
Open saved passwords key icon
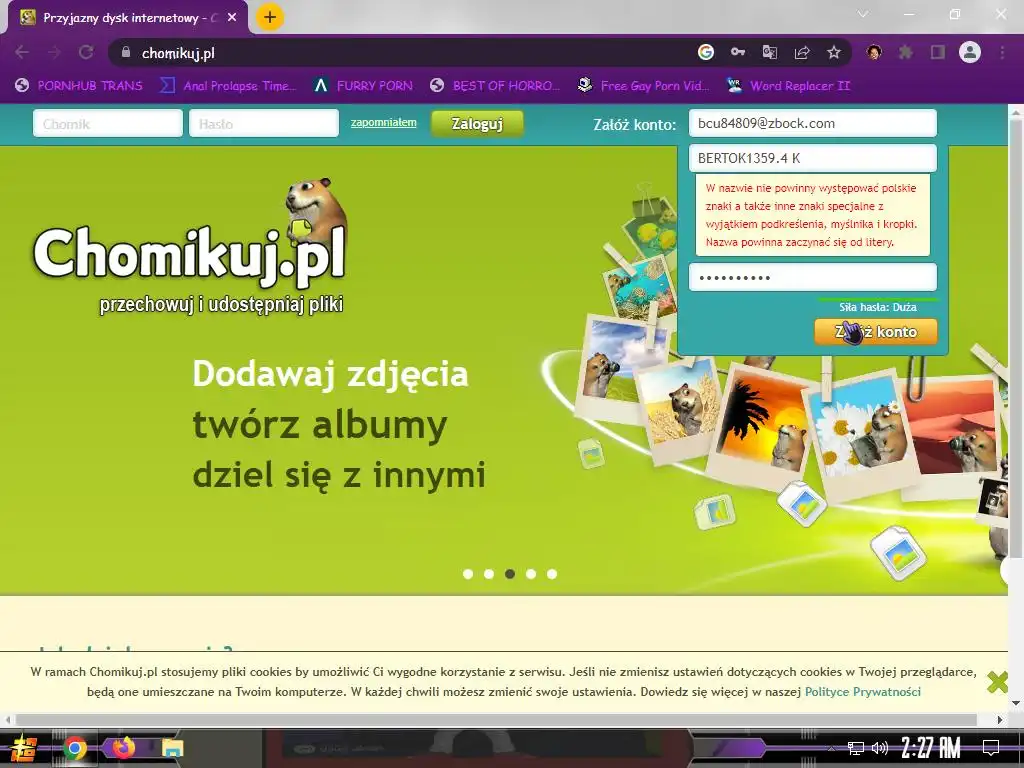coord(738,52)
